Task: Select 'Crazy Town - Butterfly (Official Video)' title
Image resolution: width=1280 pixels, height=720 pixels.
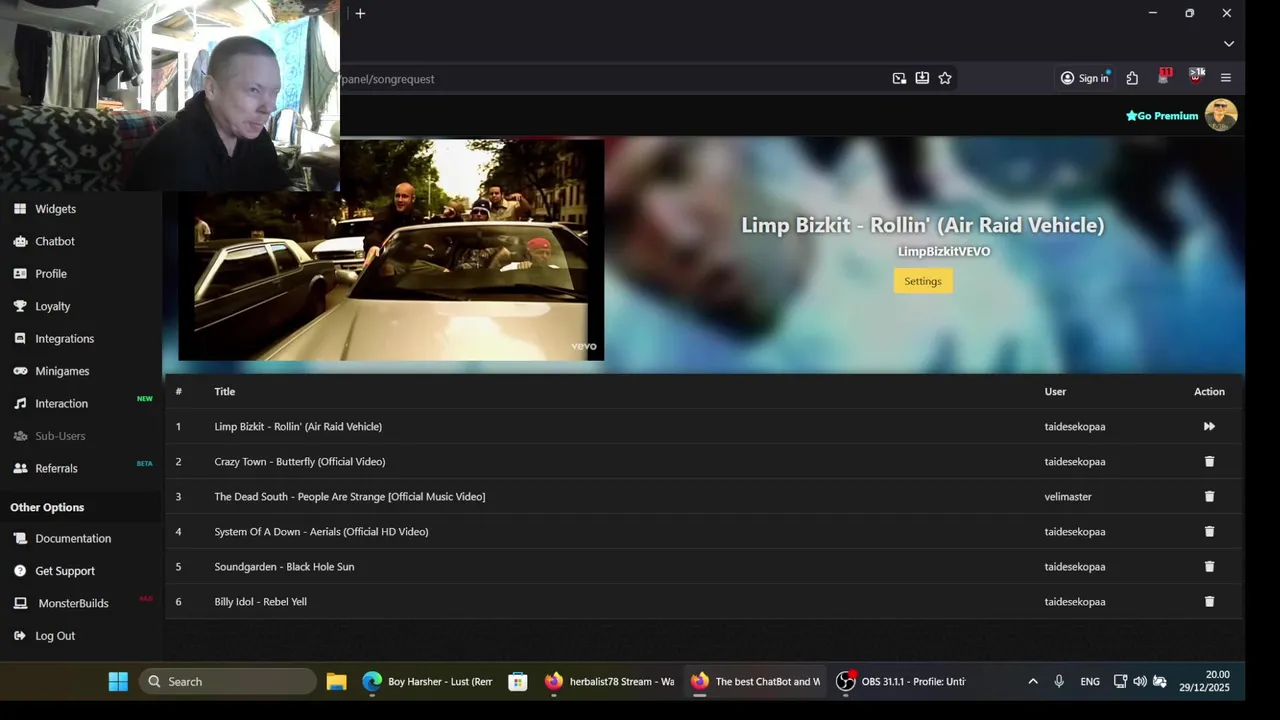Action: [300, 462]
